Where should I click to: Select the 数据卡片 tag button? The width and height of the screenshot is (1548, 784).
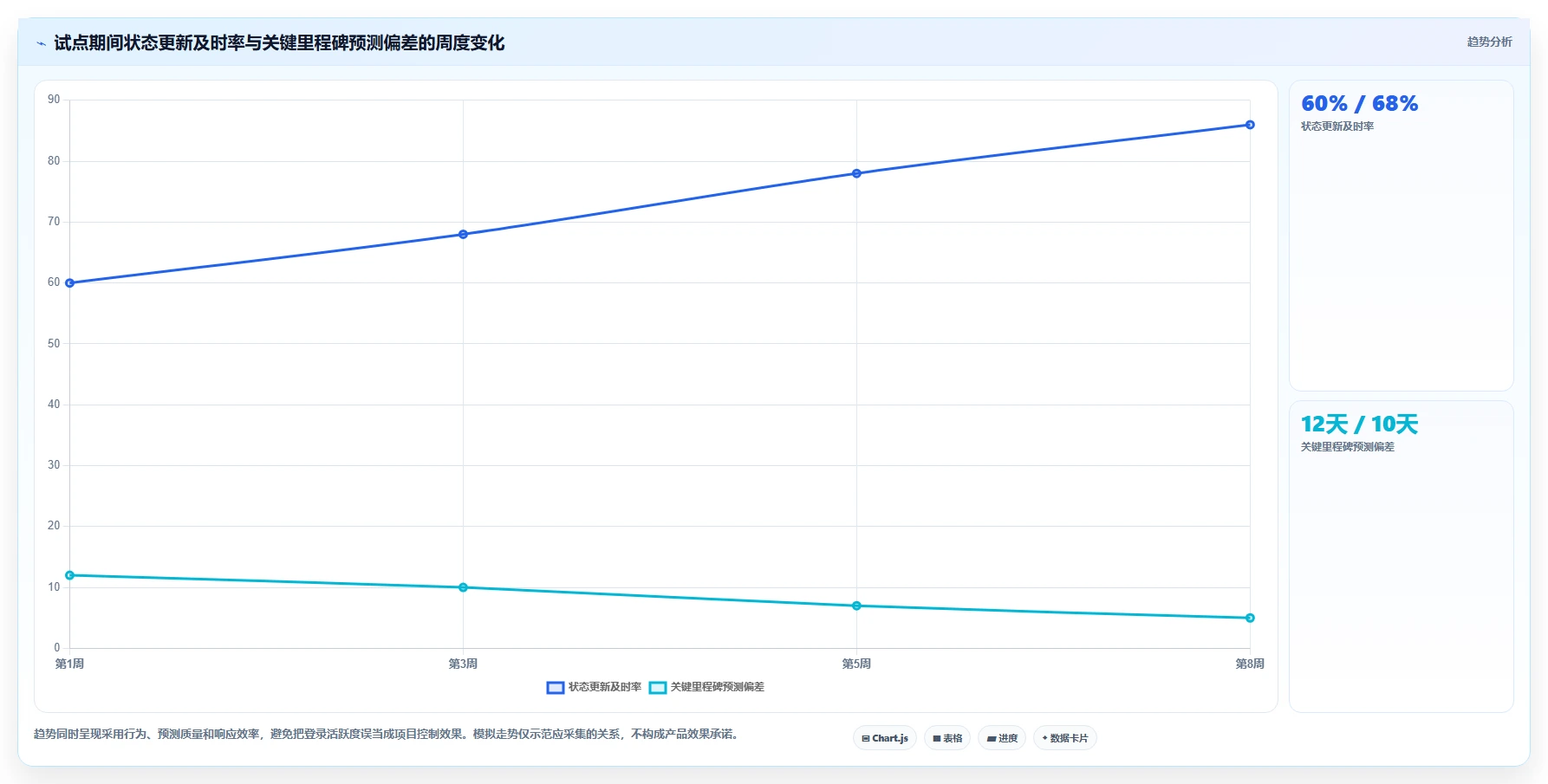1065,738
